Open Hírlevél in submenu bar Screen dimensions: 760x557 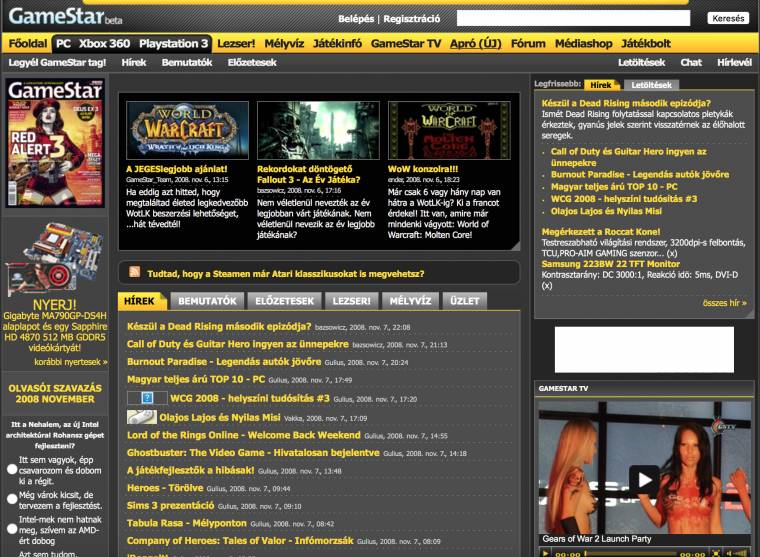click(734, 63)
